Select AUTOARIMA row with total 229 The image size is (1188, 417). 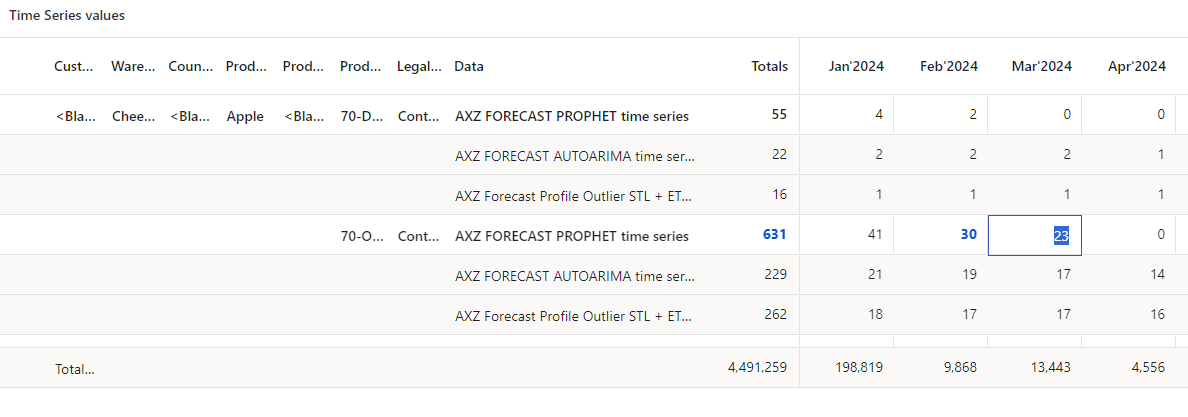click(573, 275)
